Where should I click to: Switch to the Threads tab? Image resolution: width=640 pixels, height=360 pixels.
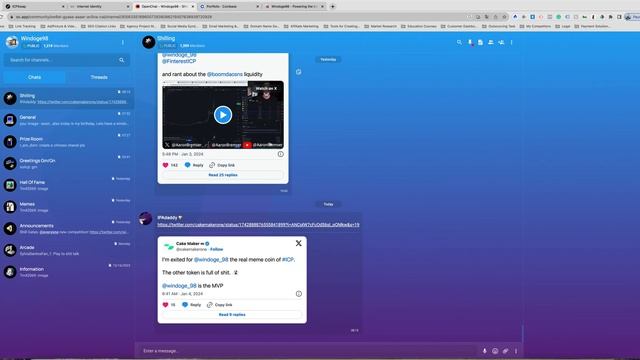coord(99,77)
